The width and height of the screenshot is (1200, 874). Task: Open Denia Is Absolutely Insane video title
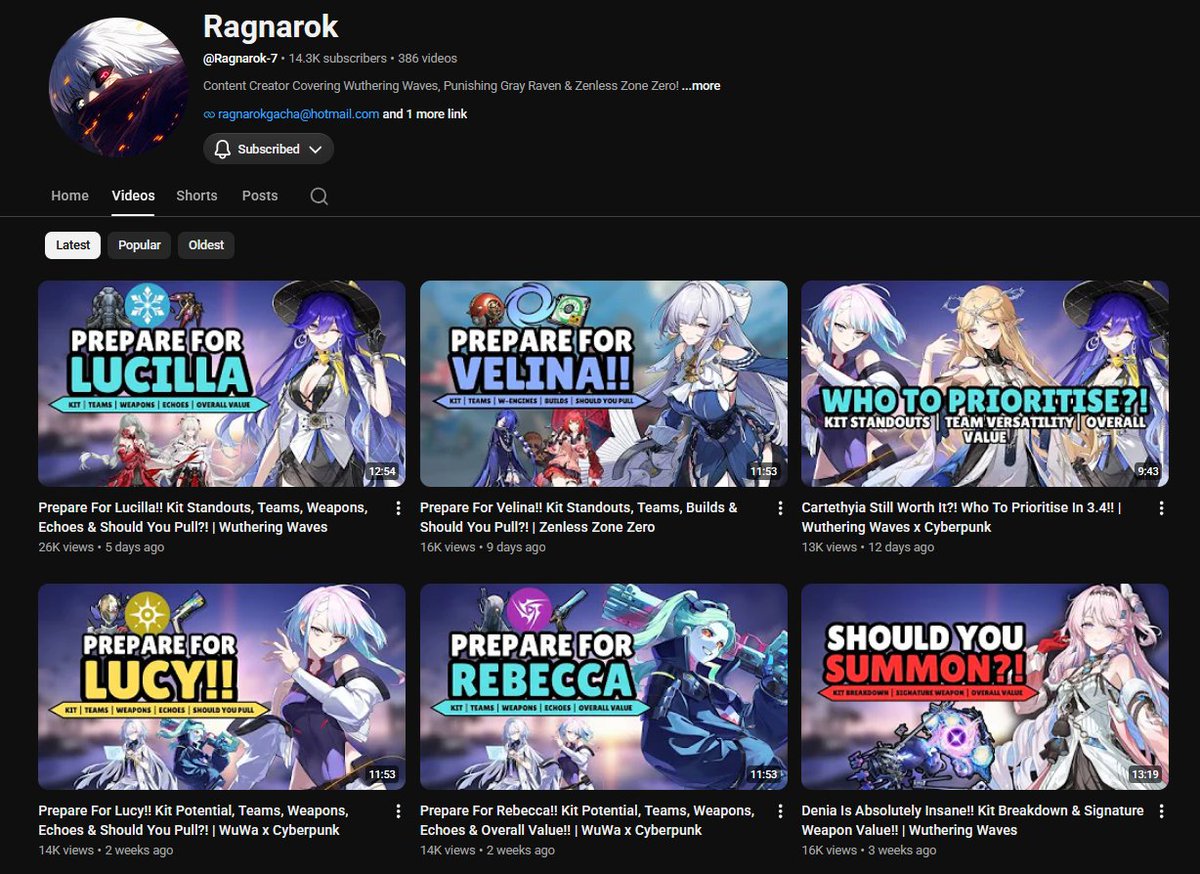coord(972,820)
